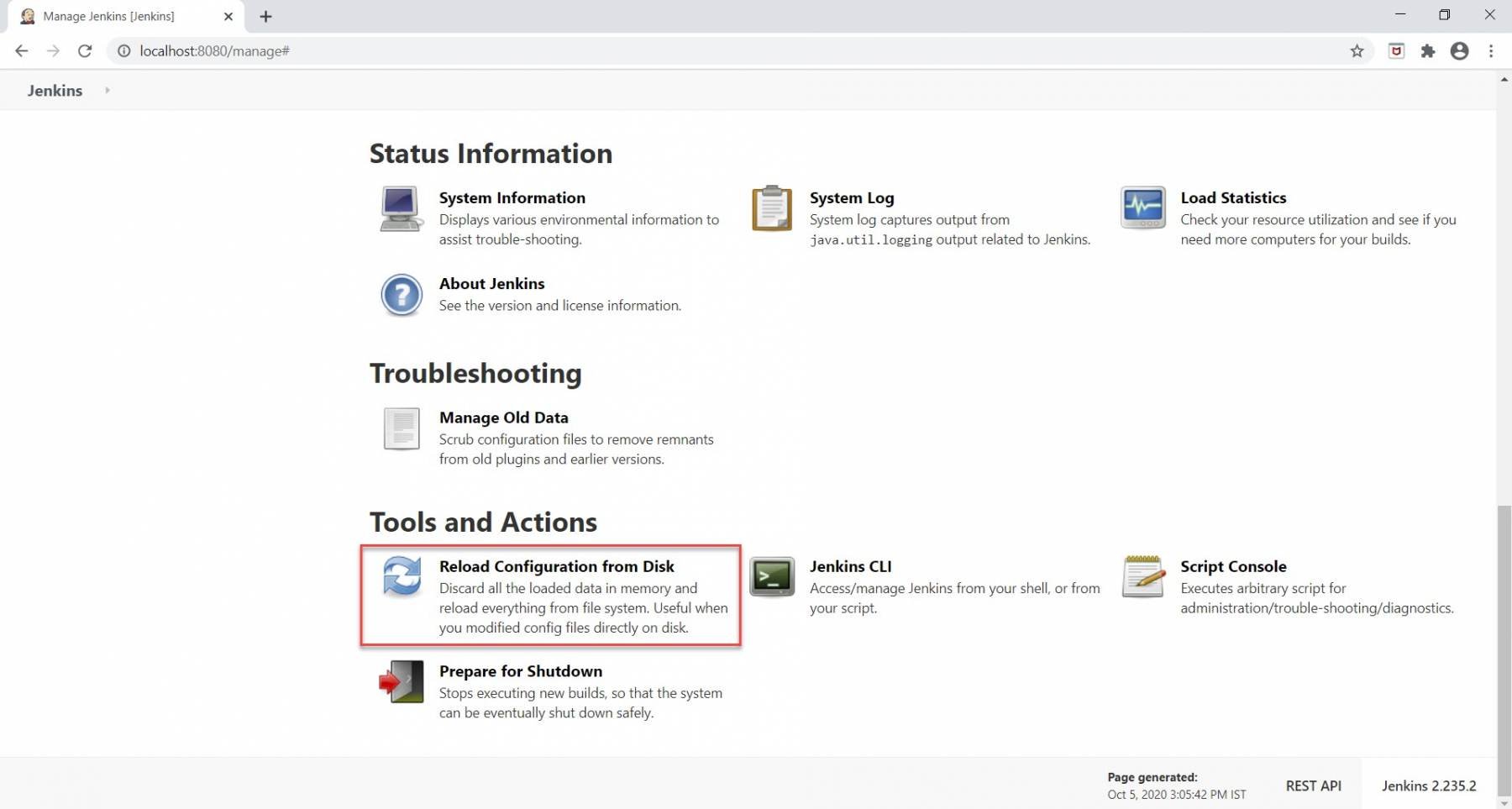Click 'Access/manage Jenkins from your shell' description
The width and height of the screenshot is (1512, 809).
pos(954,598)
